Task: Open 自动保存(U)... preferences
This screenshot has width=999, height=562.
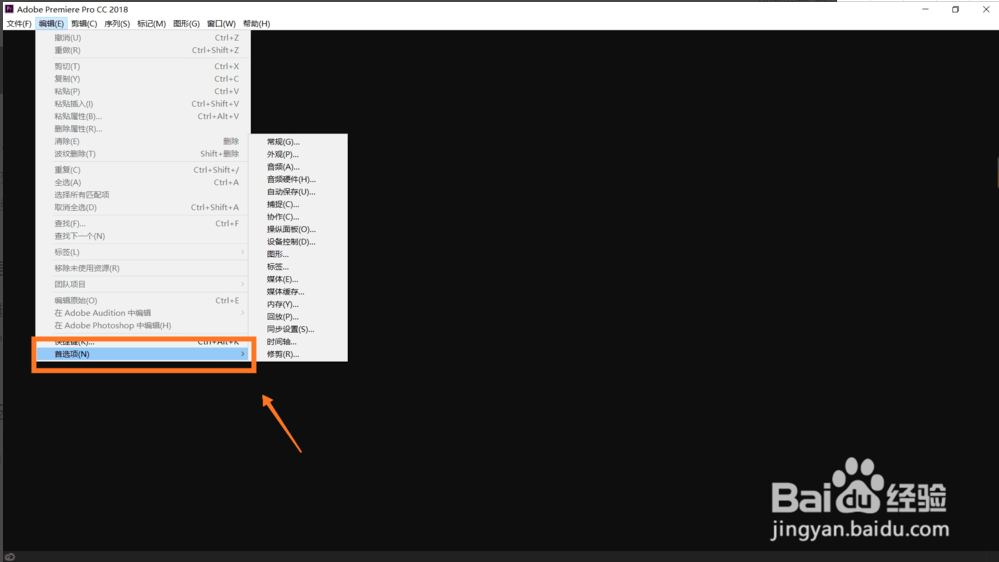Action: click(298, 192)
